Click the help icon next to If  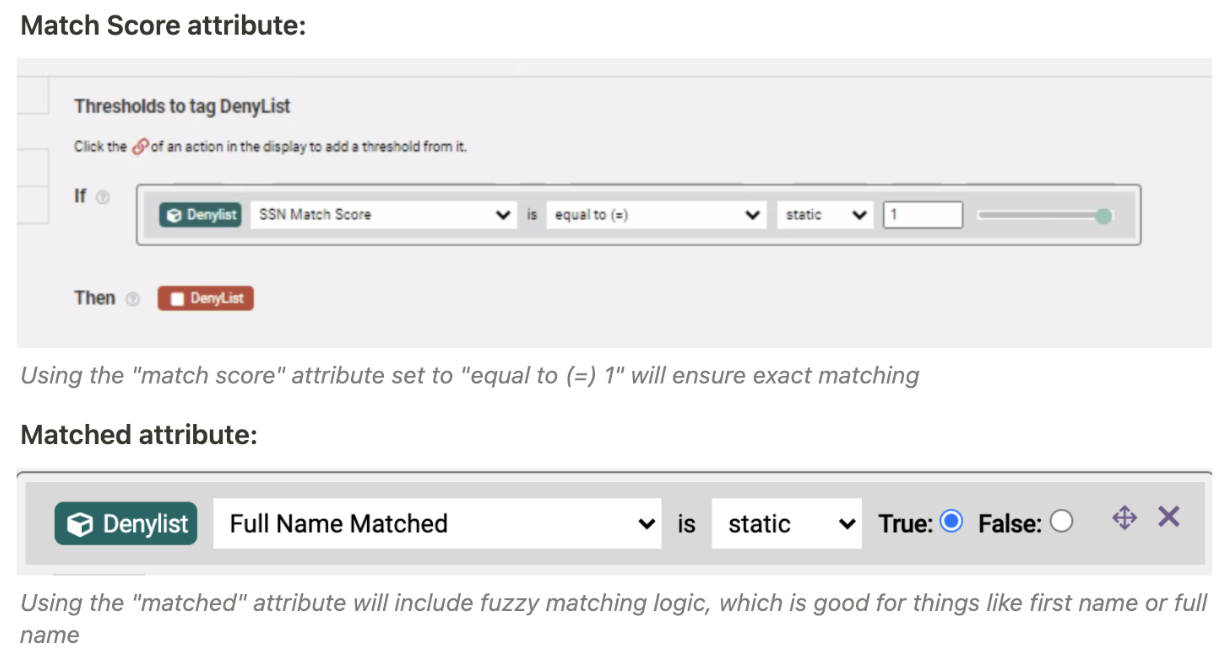tap(102, 197)
